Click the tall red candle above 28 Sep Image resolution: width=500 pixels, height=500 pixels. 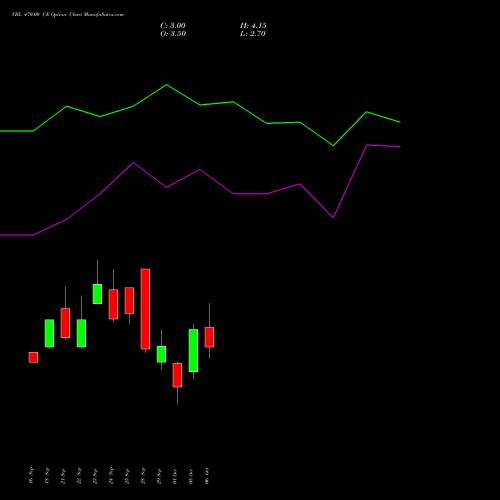pos(145,309)
